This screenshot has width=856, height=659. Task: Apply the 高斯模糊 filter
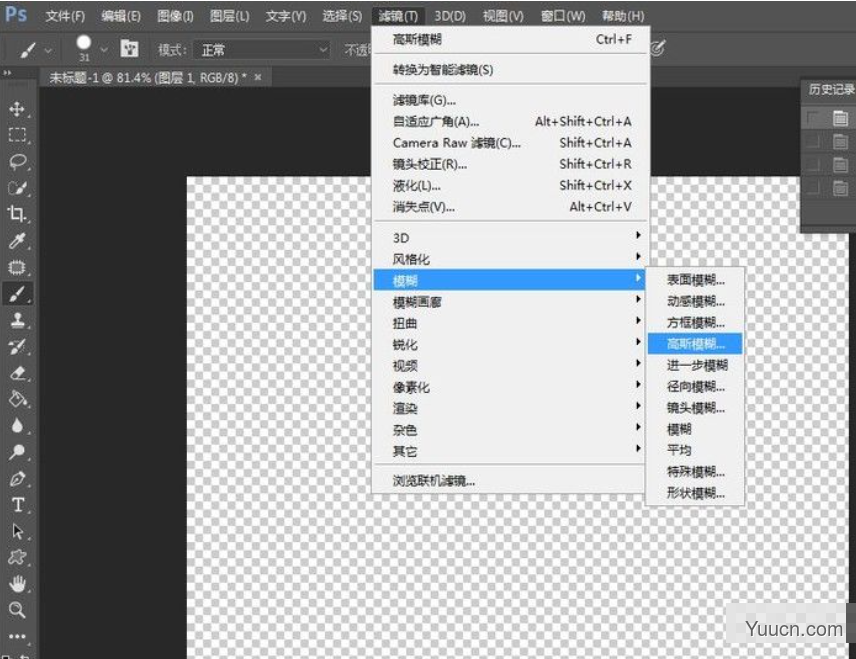[695, 343]
